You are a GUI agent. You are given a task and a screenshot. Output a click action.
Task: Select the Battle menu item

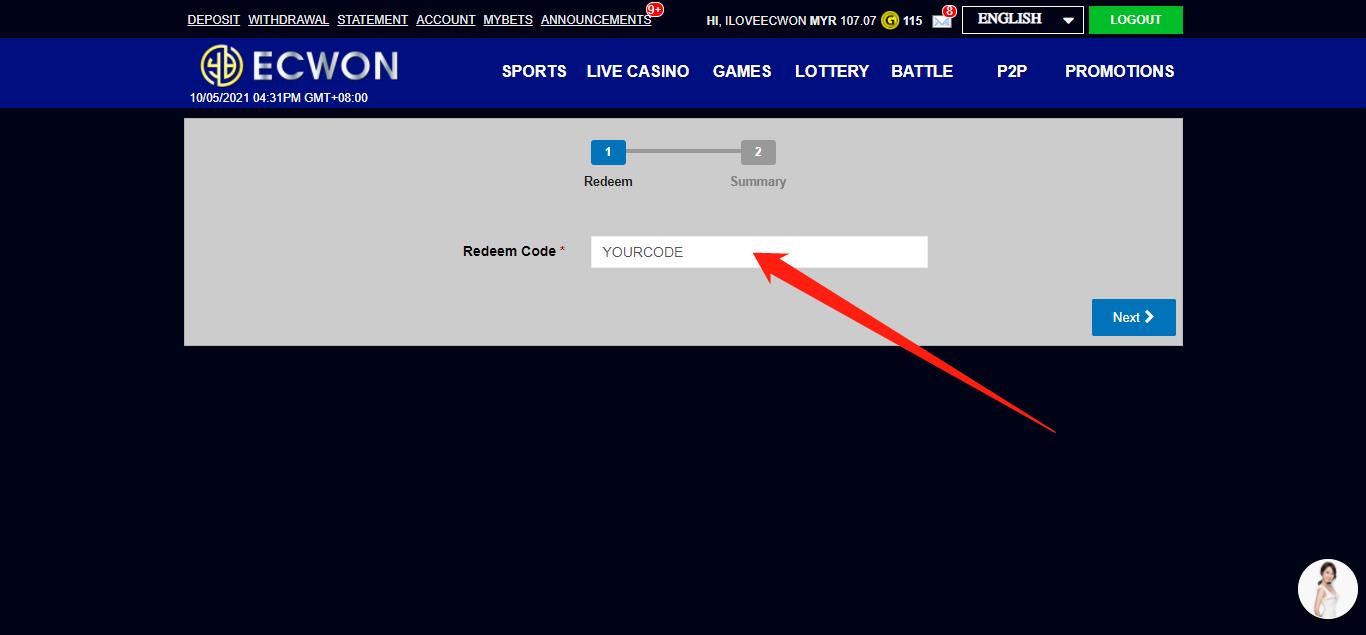[922, 71]
